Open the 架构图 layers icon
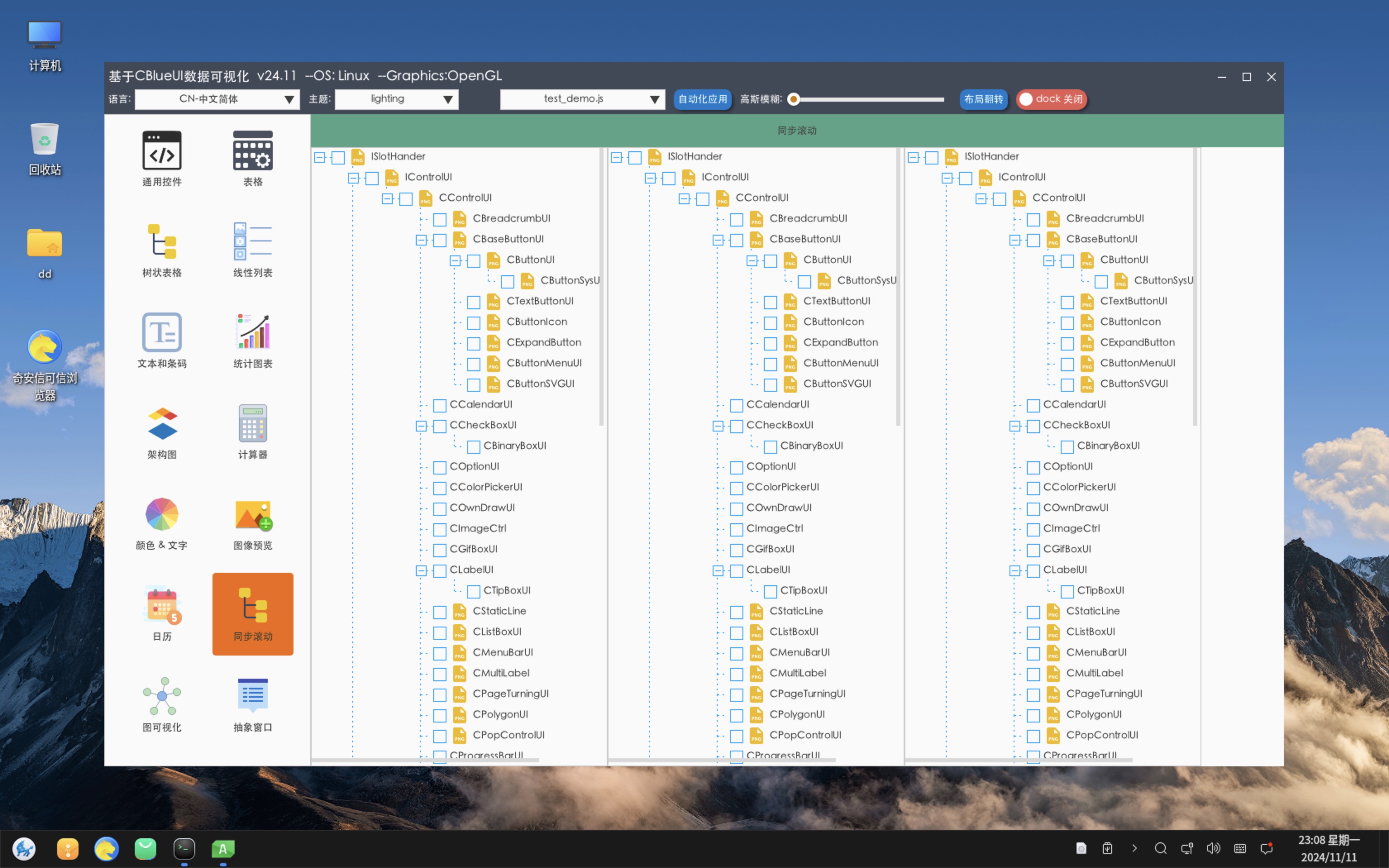 [x=162, y=424]
